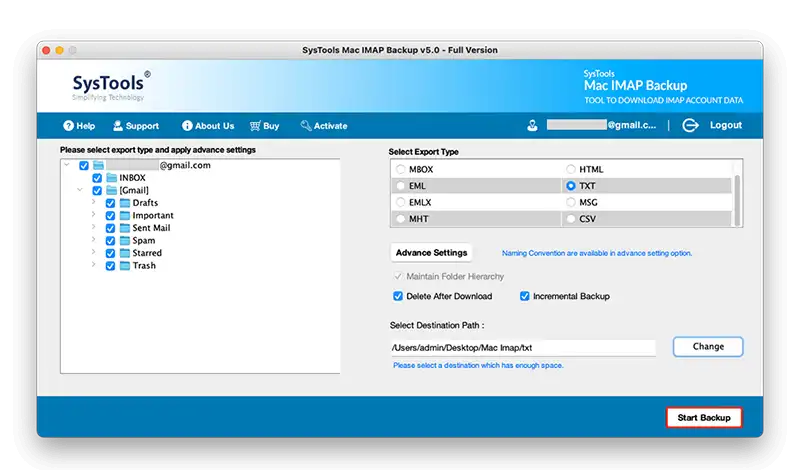Click the destination path input field
800x470 pixels.
[523, 348]
